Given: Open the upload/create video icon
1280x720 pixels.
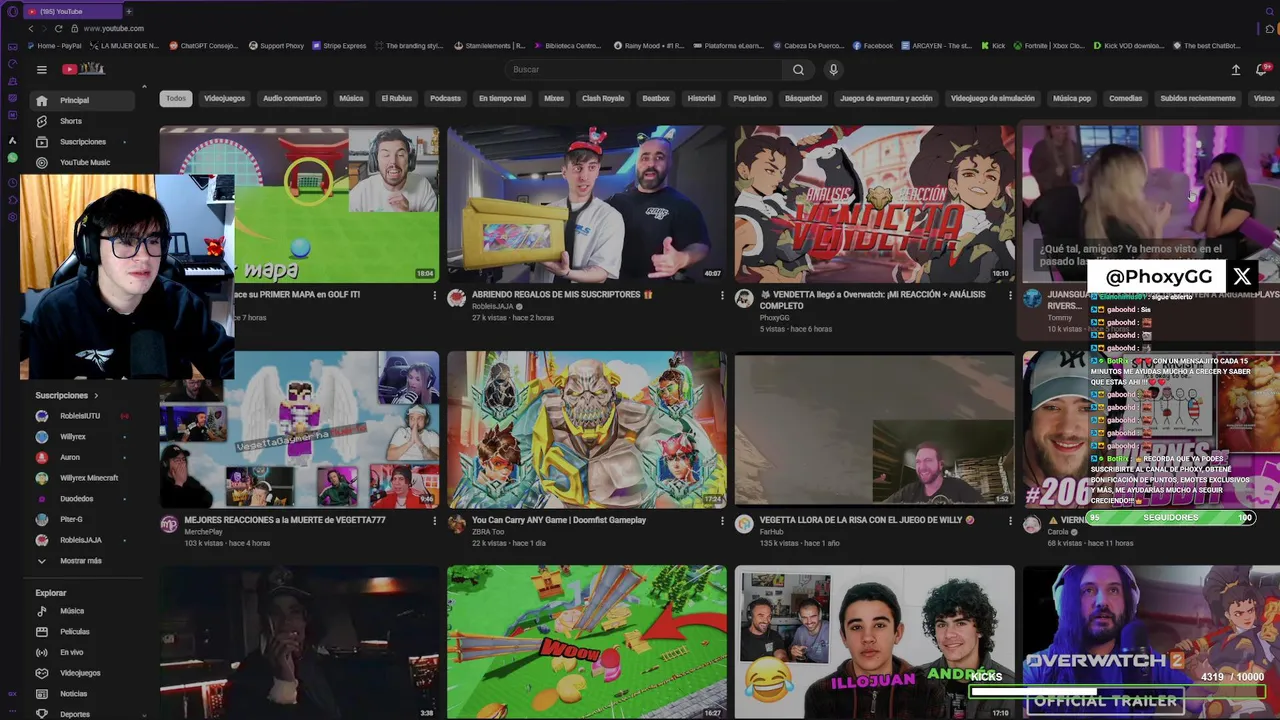Looking at the screenshot, I should tap(1235, 69).
